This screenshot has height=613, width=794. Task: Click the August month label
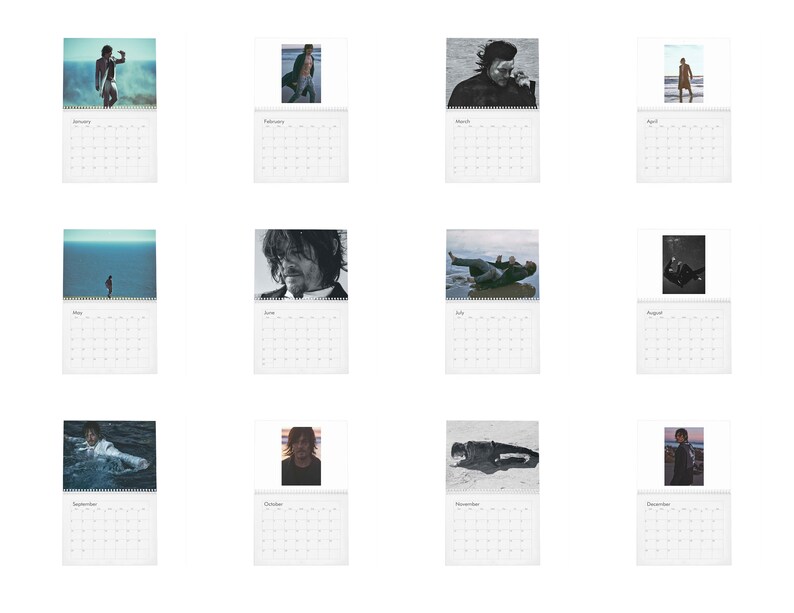coord(654,313)
